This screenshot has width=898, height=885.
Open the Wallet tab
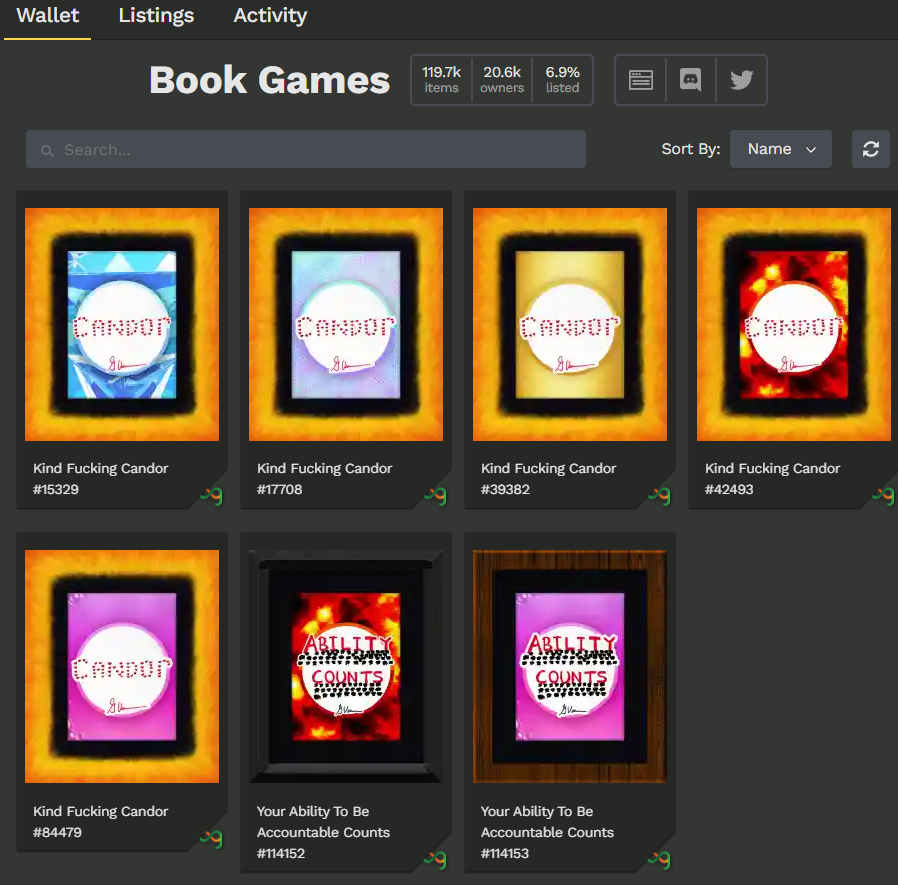coord(48,15)
